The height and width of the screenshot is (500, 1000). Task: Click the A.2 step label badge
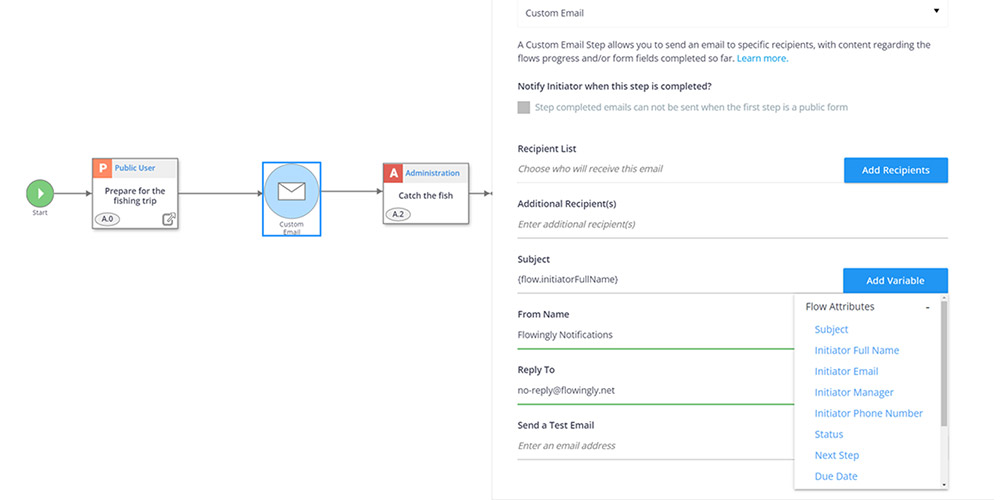pos(397,214)
